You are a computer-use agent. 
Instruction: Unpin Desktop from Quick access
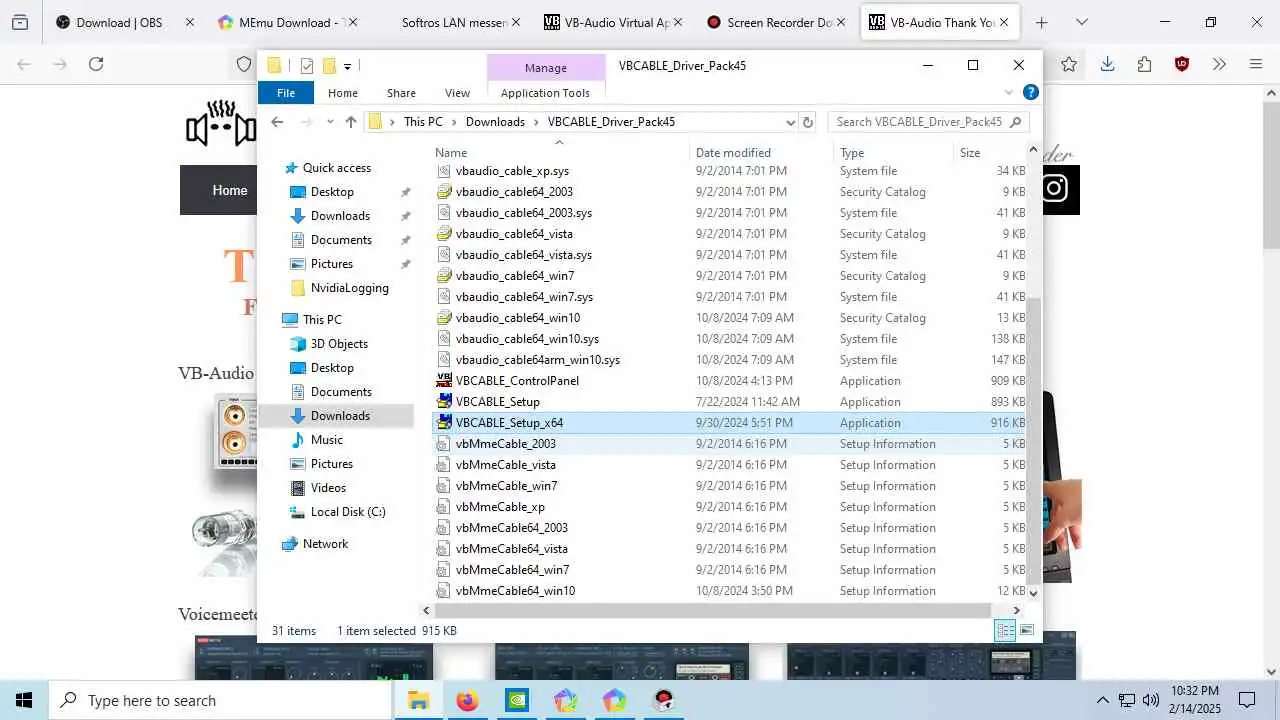pos(405,192)
